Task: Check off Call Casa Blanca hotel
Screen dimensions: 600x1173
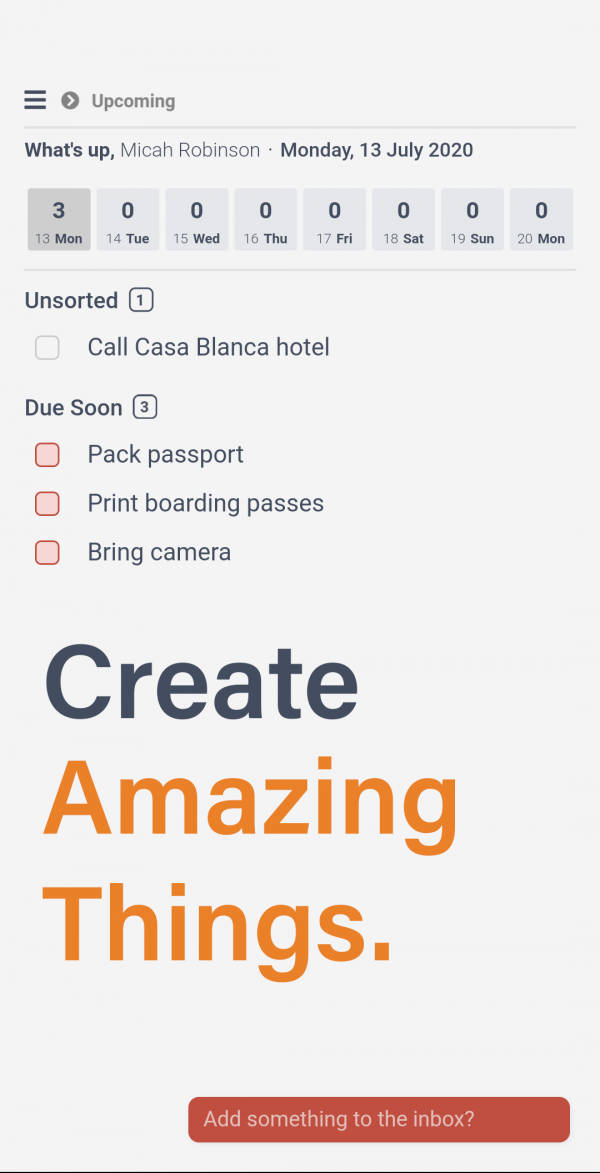Action: pyautogui.click(x=47, y=348)
